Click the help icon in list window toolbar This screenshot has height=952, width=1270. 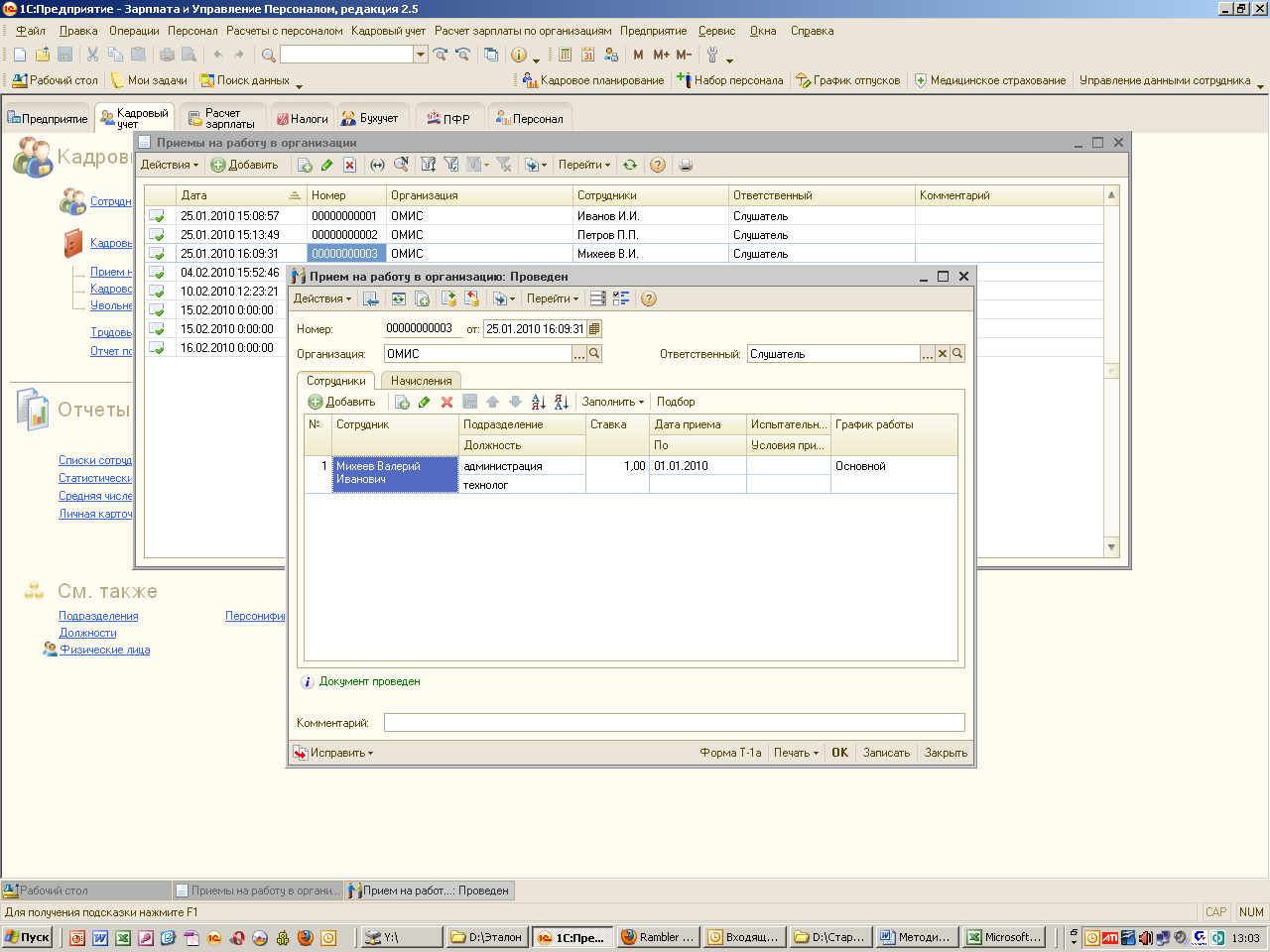tap(657, 165)
